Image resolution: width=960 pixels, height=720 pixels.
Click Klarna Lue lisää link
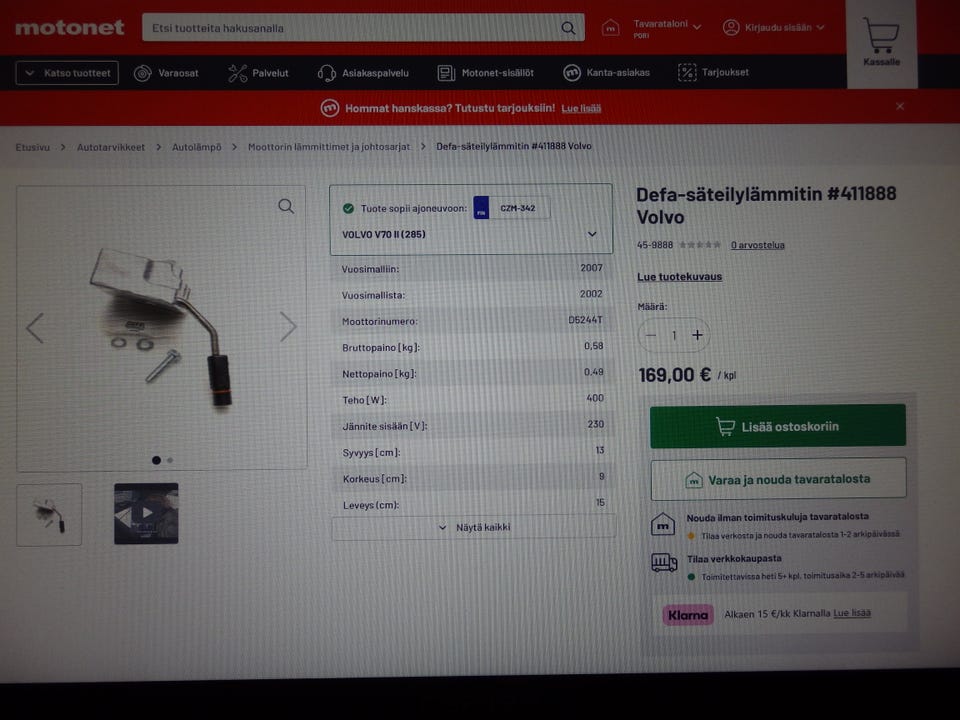pos(852,613)
